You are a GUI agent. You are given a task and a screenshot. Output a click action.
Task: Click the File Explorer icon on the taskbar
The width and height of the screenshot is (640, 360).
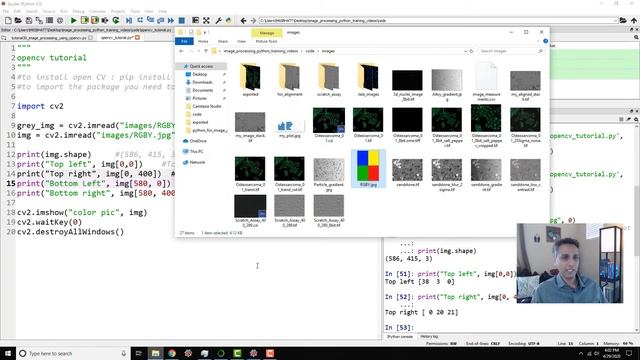tap(155, 353)
